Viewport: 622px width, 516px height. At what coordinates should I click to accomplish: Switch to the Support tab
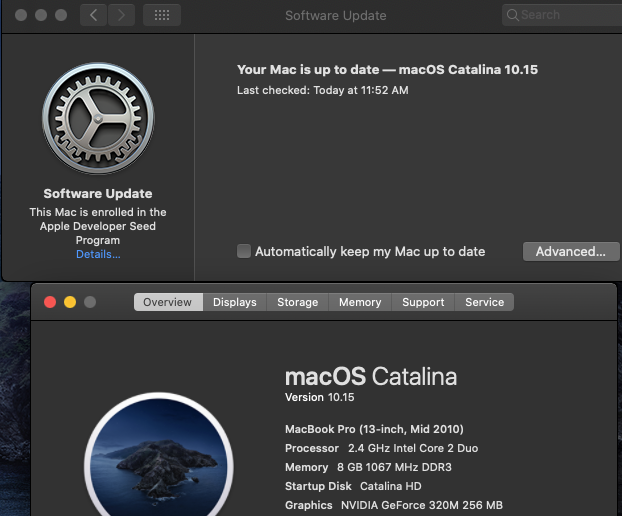click(x=423, y=302)
